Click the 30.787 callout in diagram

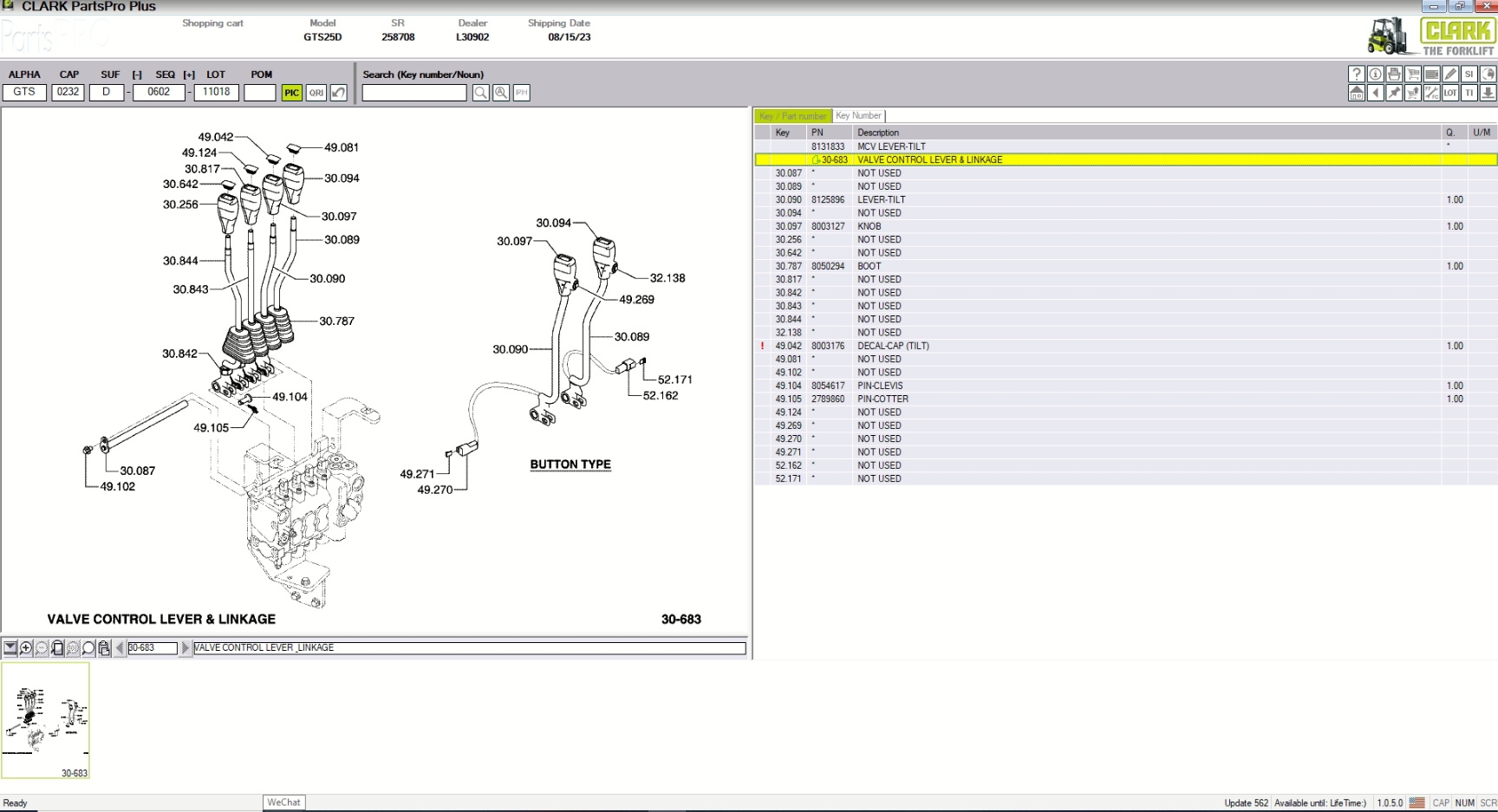(x=336, y=321)
